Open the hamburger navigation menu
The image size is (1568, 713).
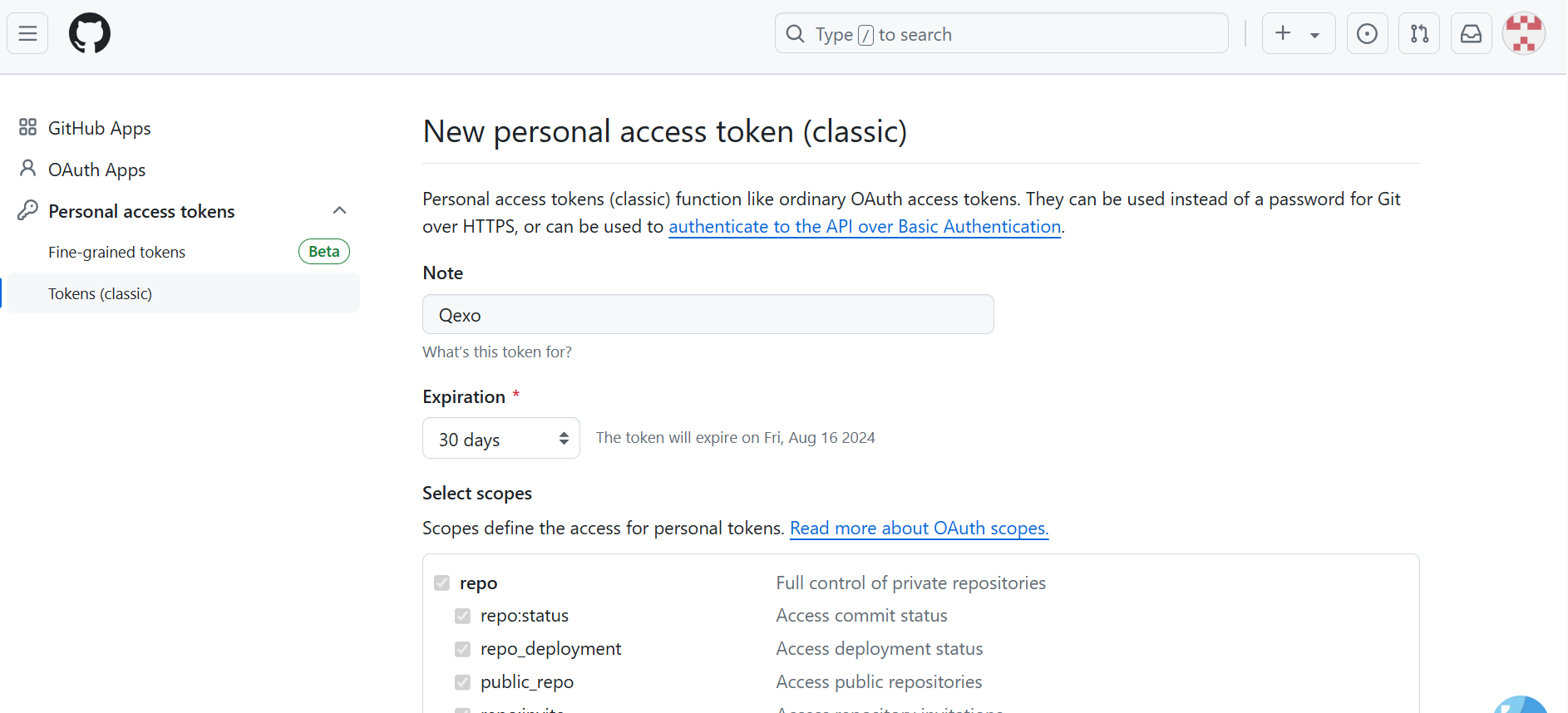pos(27,34)
